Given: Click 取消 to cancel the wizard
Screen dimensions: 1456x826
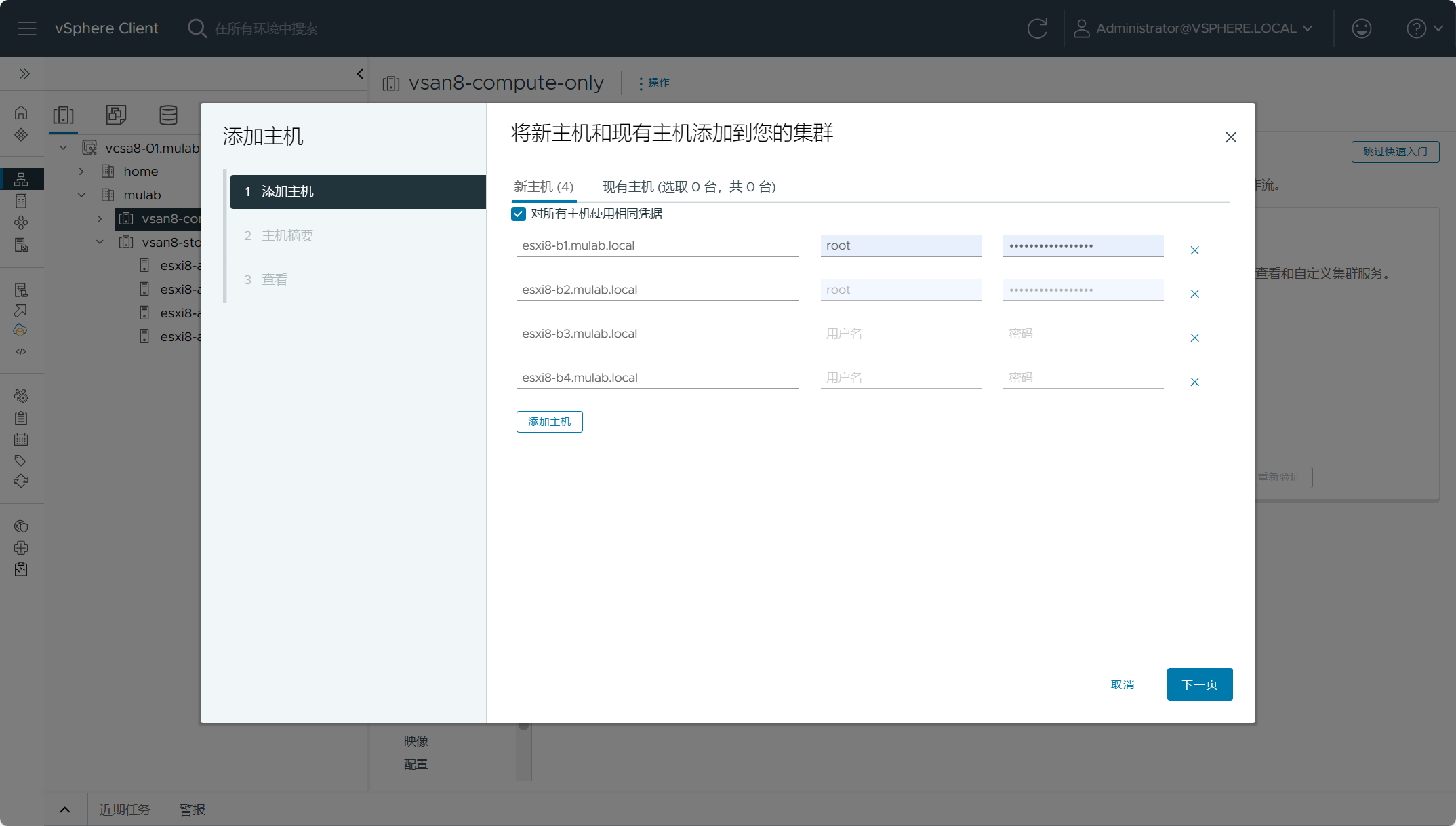Looking at the screenshot, I should click(x=1123, y=684).
